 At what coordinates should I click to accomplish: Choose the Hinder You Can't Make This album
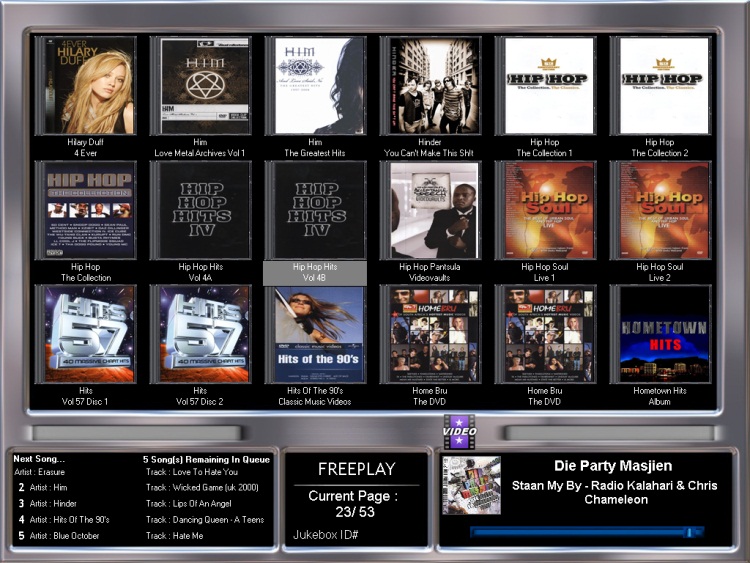pos(430,86)
